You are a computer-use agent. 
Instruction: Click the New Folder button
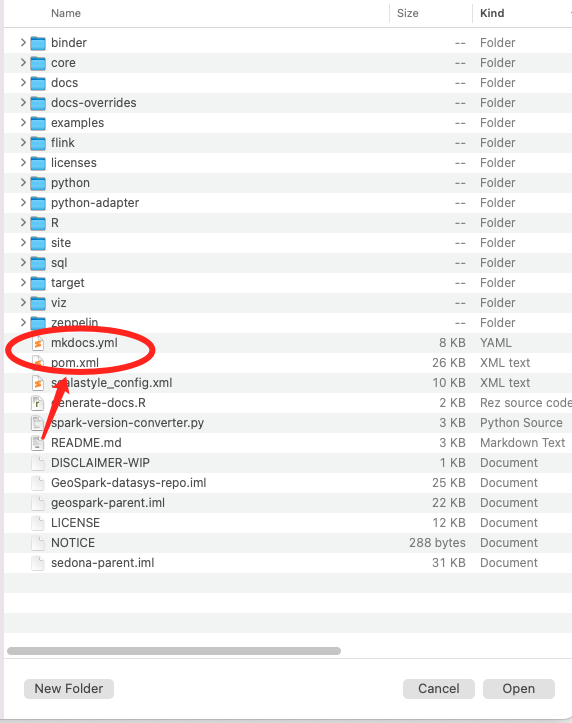point(69,689)
